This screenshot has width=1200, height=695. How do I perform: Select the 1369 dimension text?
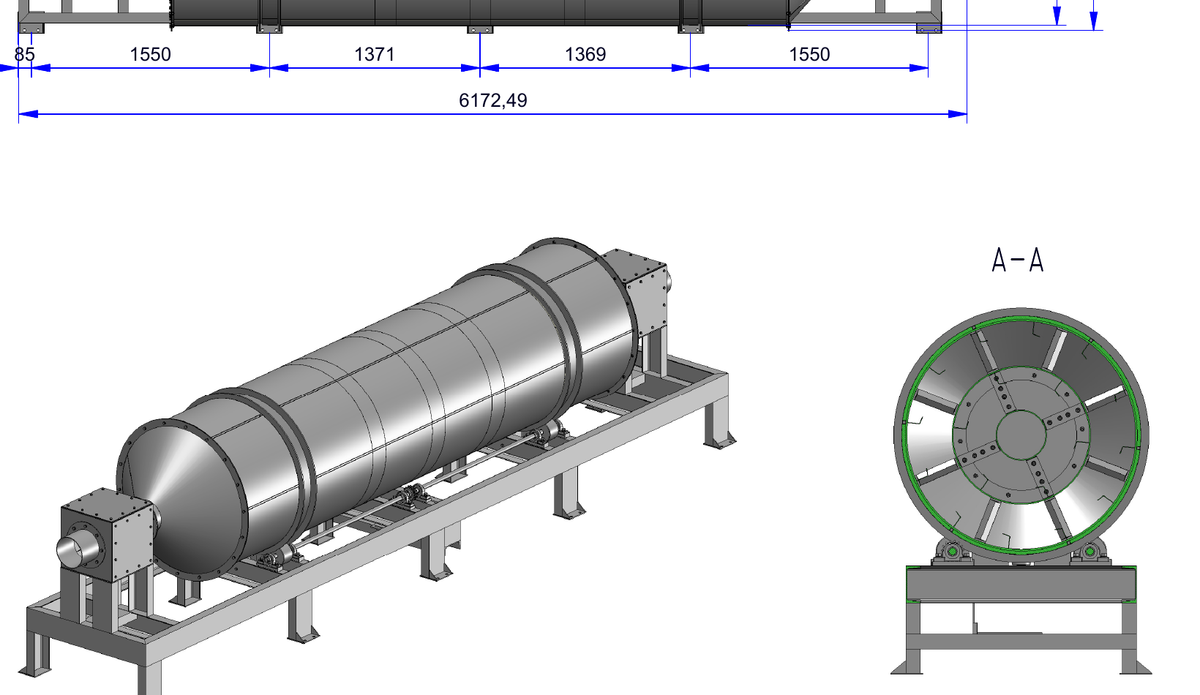point(585,55)
